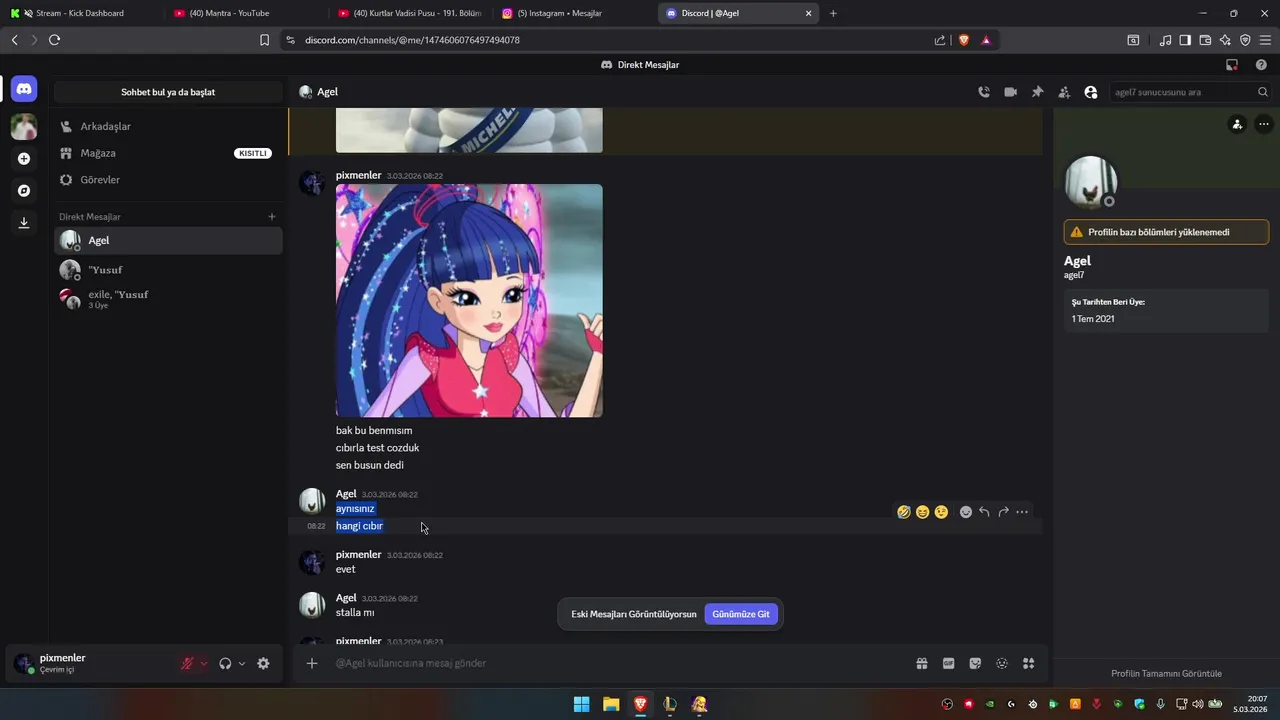
Task: Hide the user profile panel
Action: [x=1091, y=92]
